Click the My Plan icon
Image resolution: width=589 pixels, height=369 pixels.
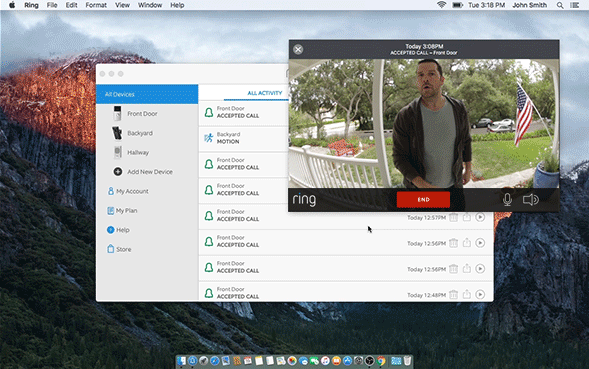pos(110,211)
